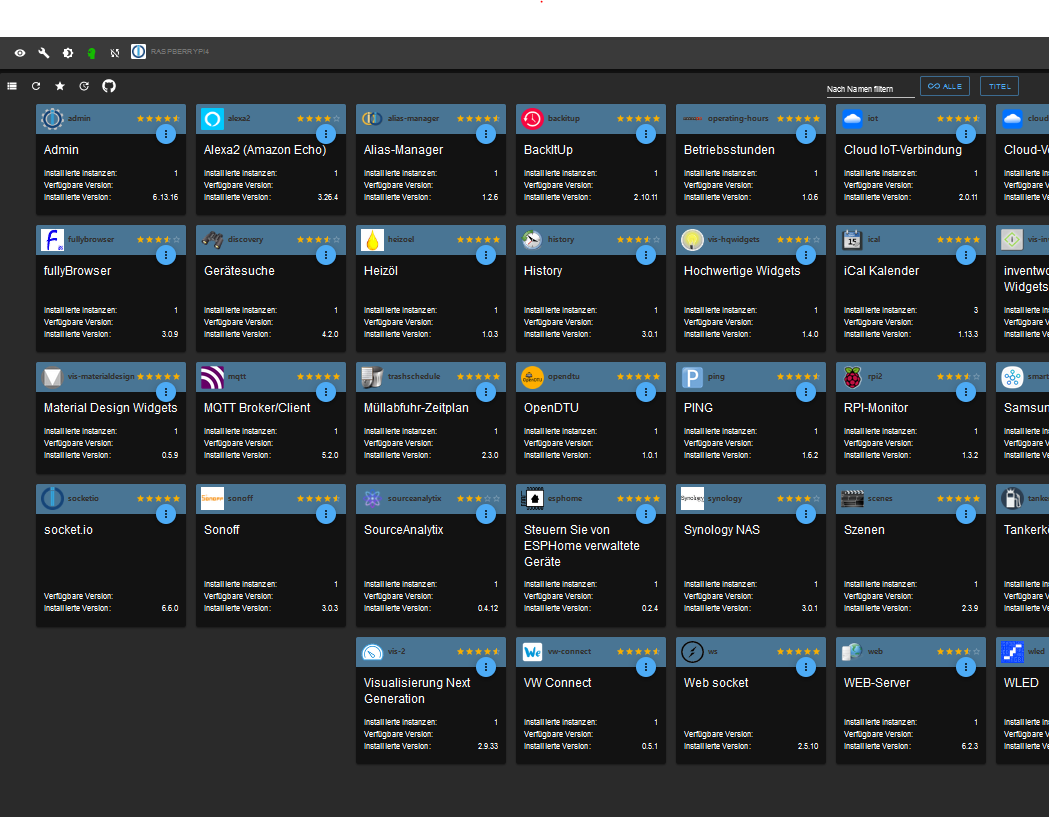Image resolution: width=1049 pixels, height=817 pixels.
Task: Open the three-dot menu on the Admin card
Action: click(x=166, y=134)
